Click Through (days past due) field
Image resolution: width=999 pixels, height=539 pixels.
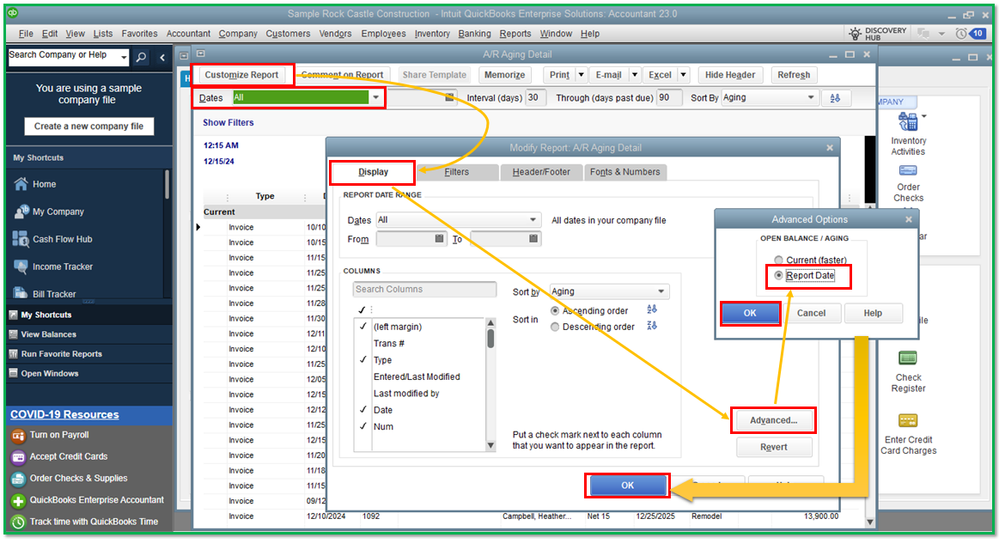(668, 97)
